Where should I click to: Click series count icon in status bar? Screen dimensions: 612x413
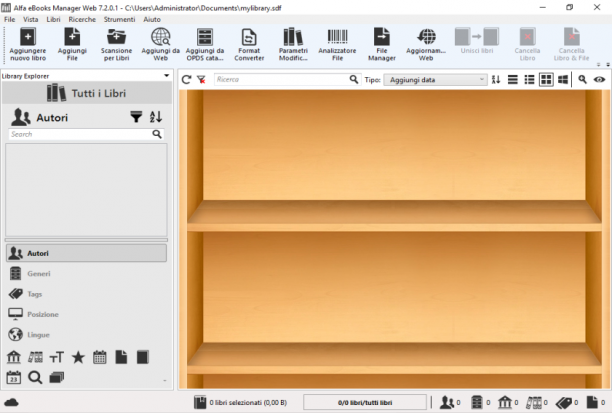pos(534,402)
